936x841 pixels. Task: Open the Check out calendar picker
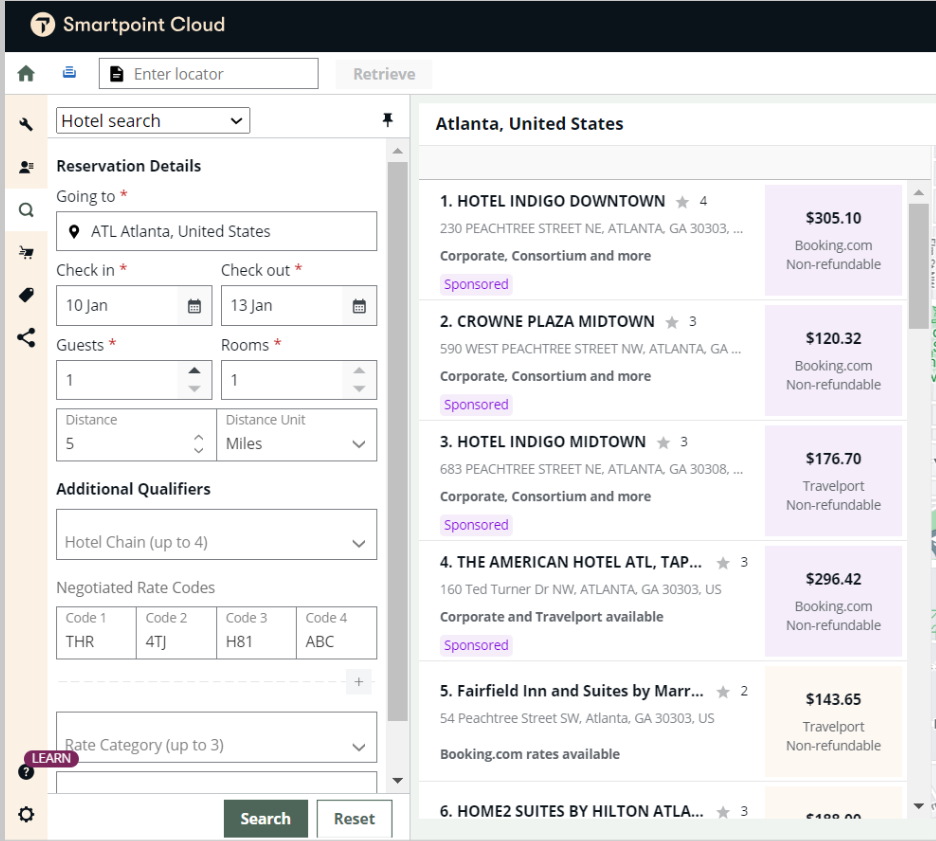(x=359, y=306)
